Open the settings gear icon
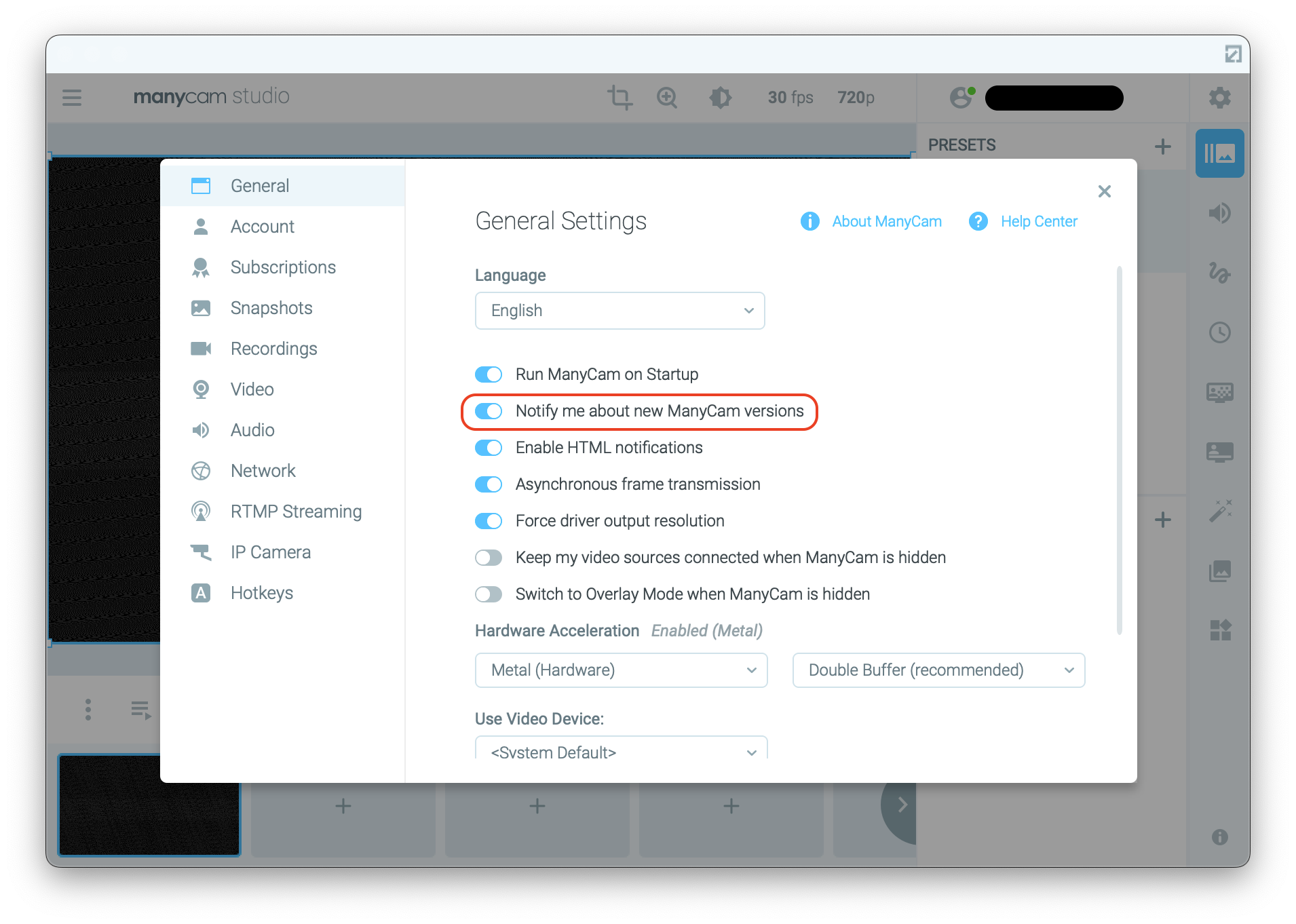 coord(1220,98)
